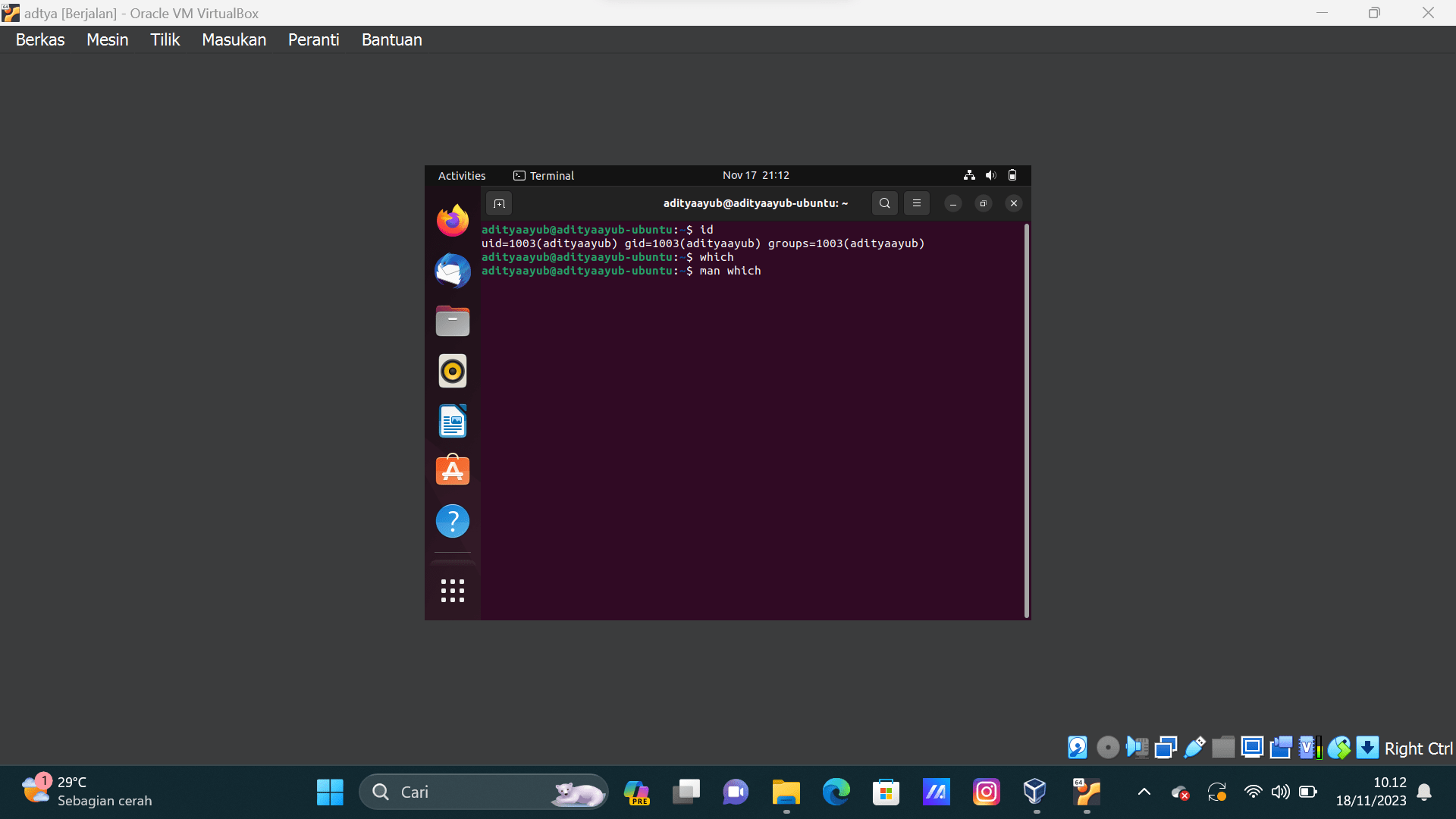The image size is (1456, 819).
Task: Open the Terminal app menu in top bar
Action: point(544,175)
